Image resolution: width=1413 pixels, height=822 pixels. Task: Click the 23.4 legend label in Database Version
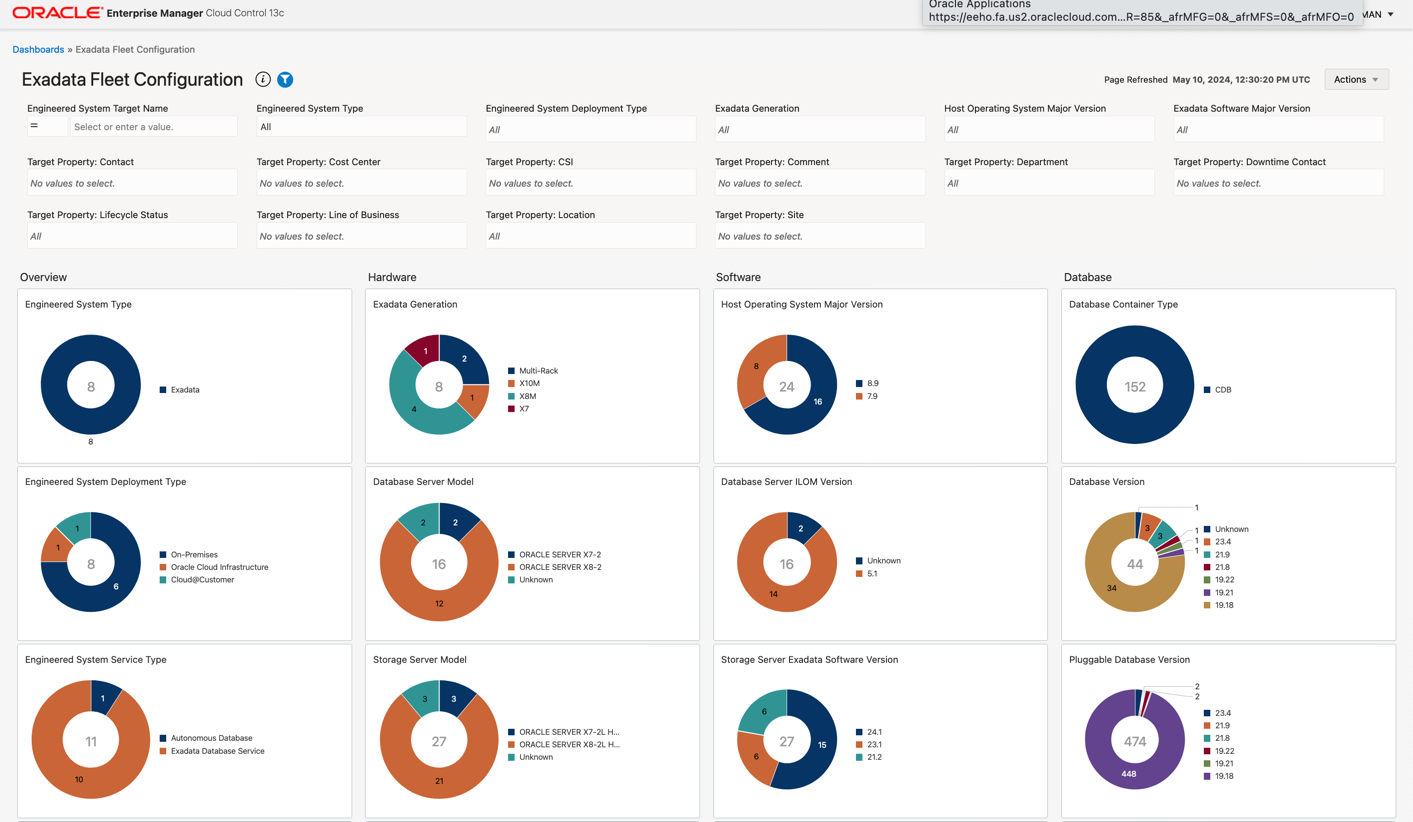[x=1223, y=542]
